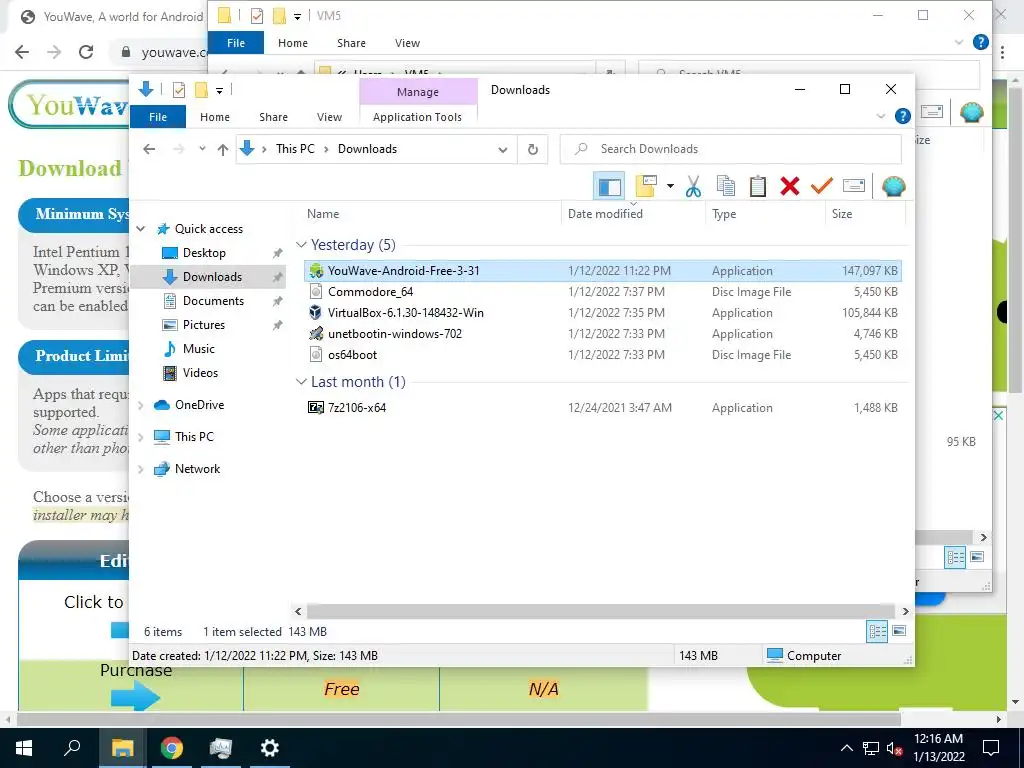1024x768 pixels.
Task: Select unetbootin-windows-702 file
Action: [x=602, y=334]
